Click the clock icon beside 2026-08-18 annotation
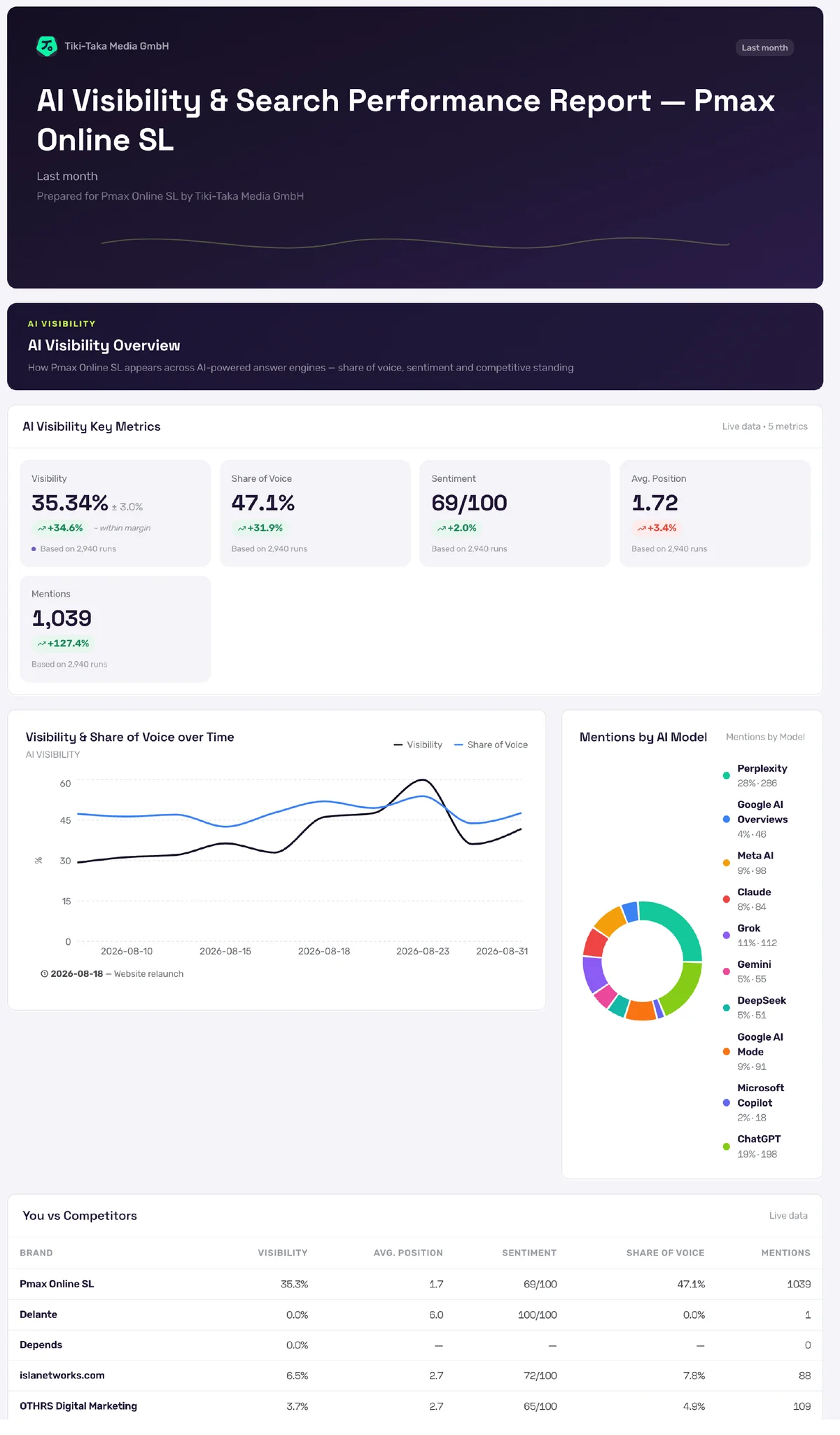The width and height of the screenshot is (840, 1435). 44,974
